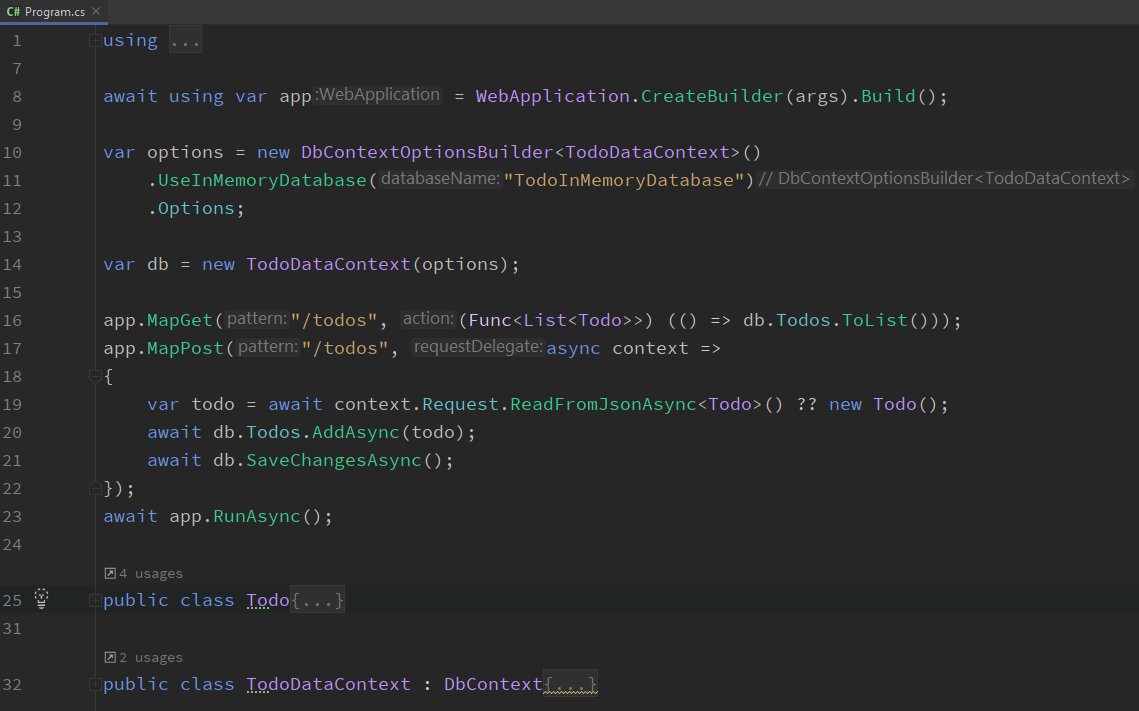Click the collapsed '...' using block placeholder
The image size is (1139, 711).
tap(185, 41)
